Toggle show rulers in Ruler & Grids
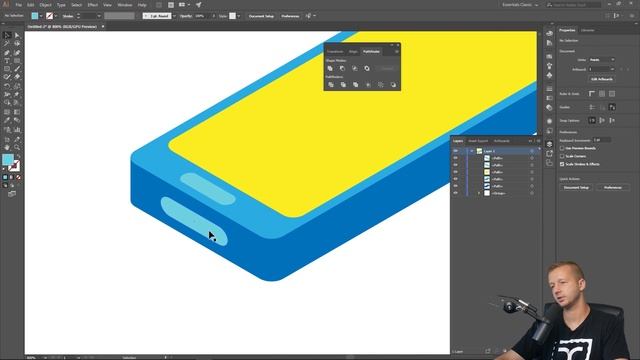The image size is (640, 360). point(592,94)
